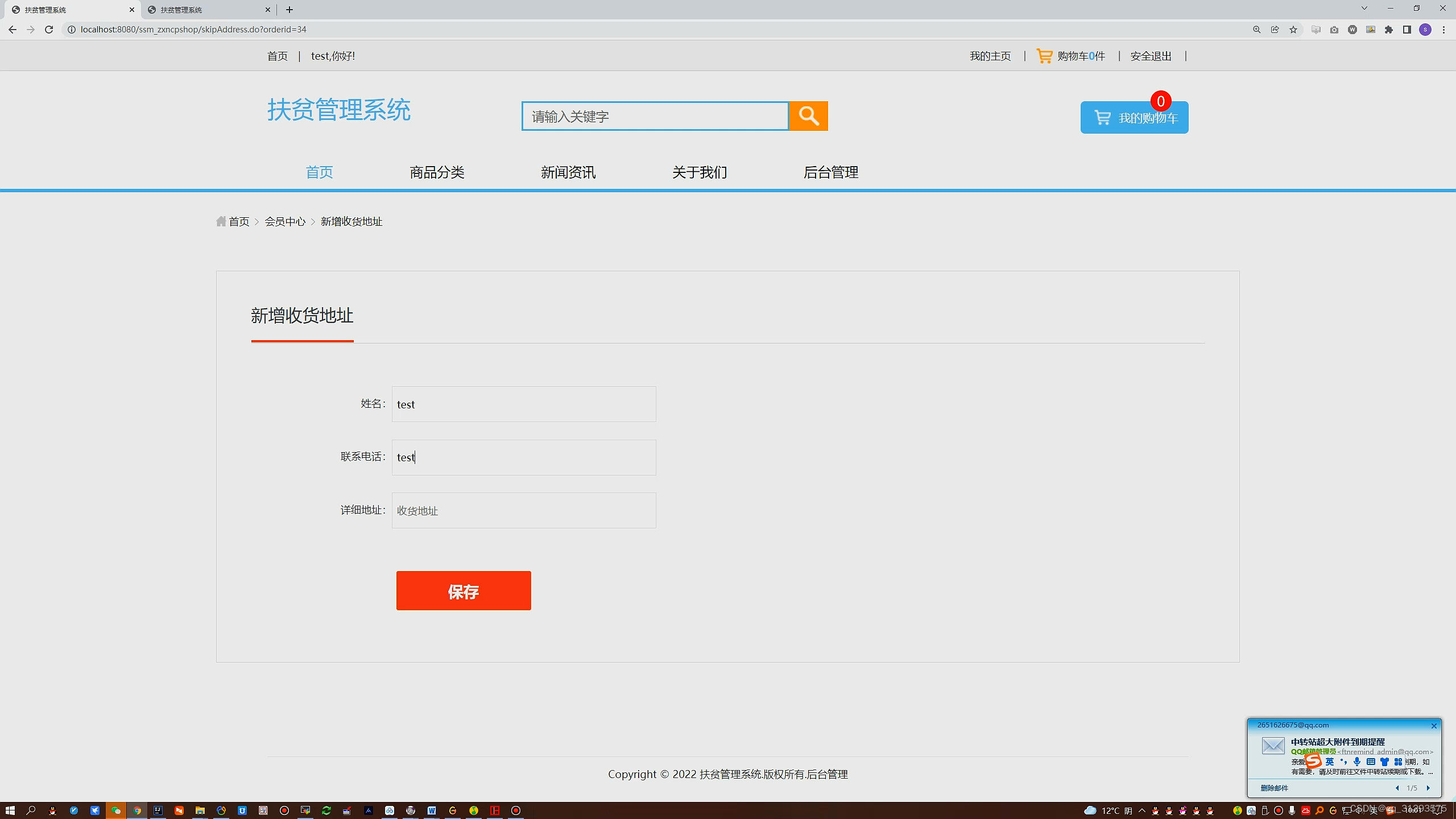
Task: Open WeChat in taskbar
Action: [116, 810]
